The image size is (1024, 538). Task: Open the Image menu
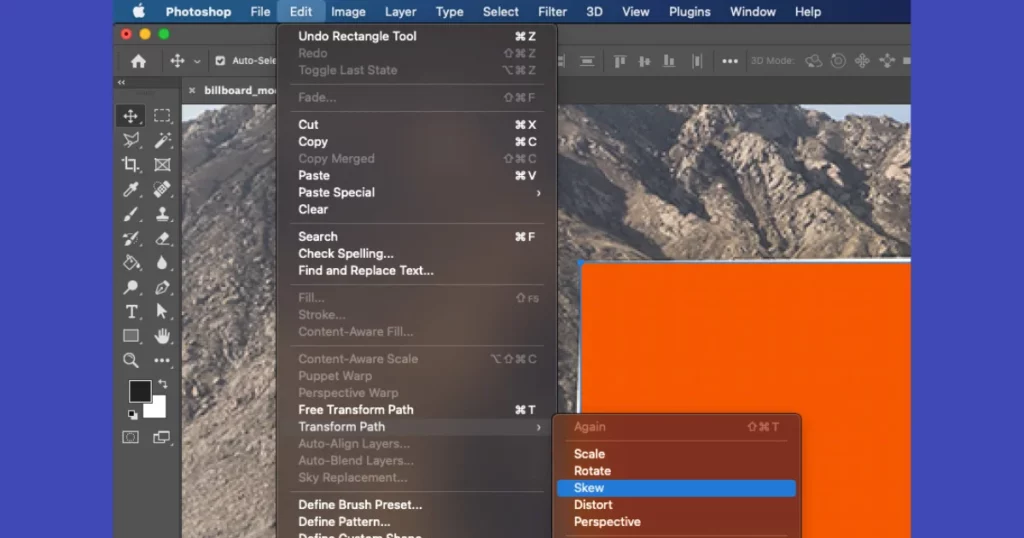[348, 12]
